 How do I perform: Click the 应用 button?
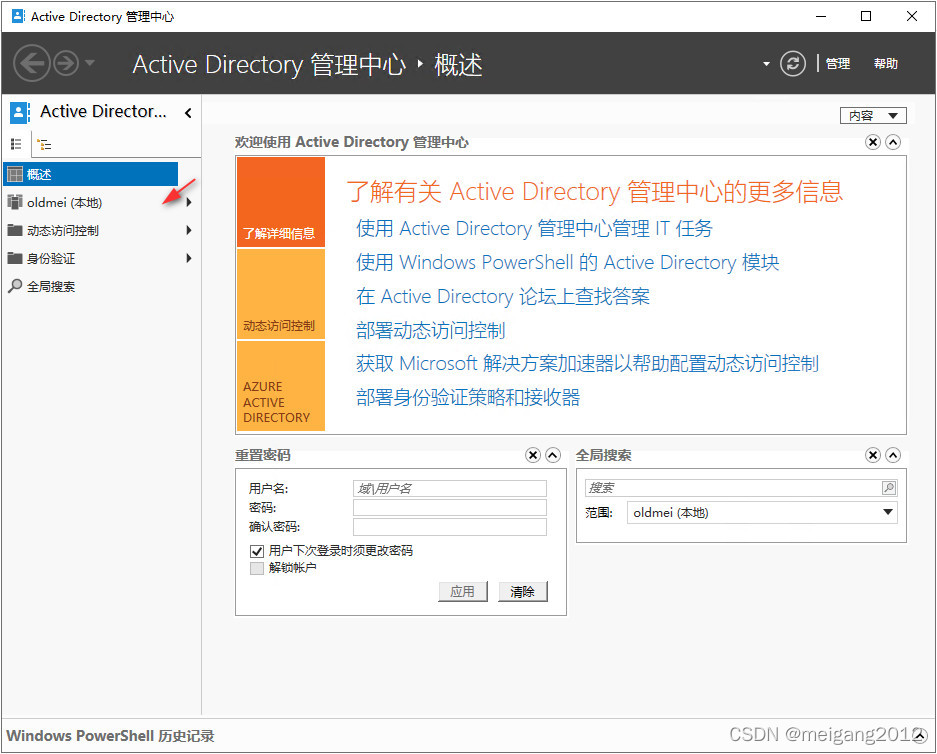[463, 591]
